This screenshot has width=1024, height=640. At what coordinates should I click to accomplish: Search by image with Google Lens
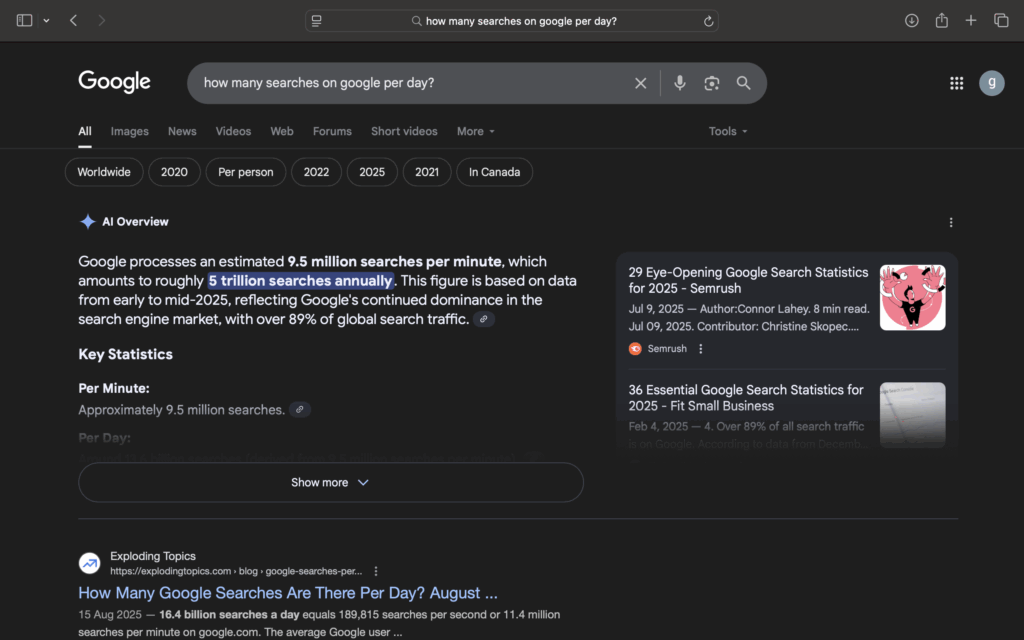tap(711, 83)
